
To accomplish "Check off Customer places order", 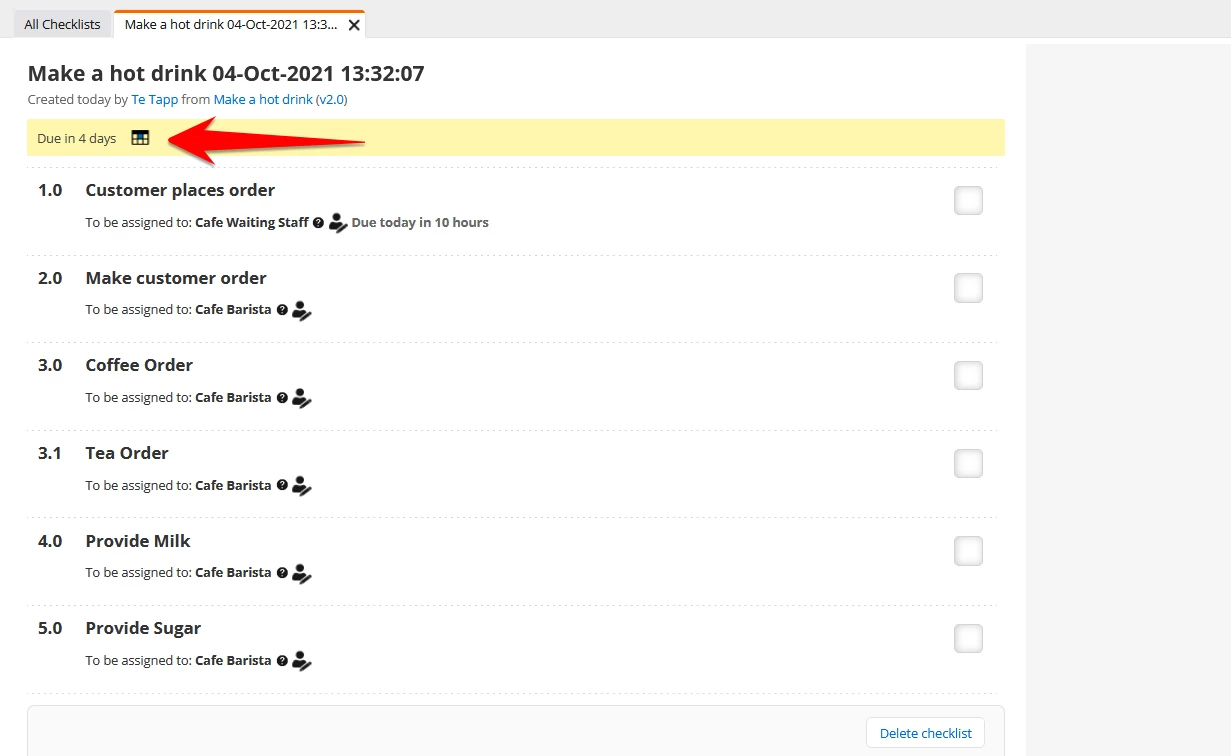I will (x=967, y=200).
